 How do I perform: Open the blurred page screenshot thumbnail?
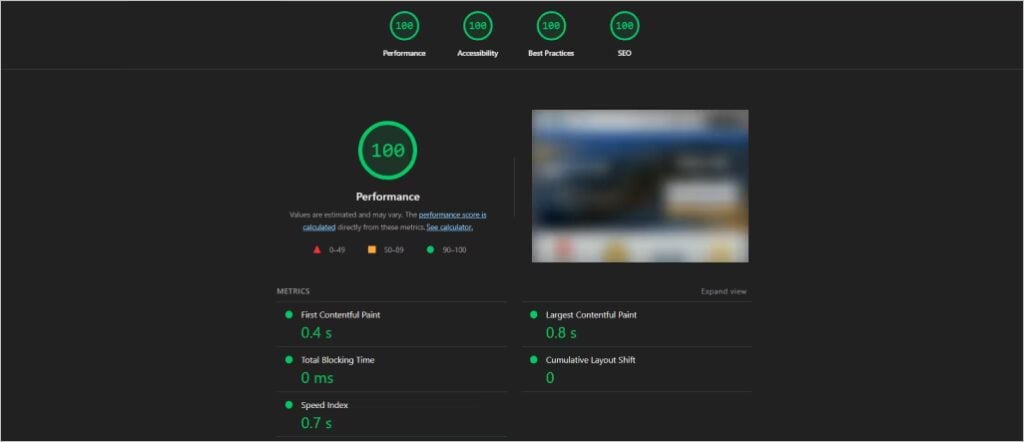point(640,186)
